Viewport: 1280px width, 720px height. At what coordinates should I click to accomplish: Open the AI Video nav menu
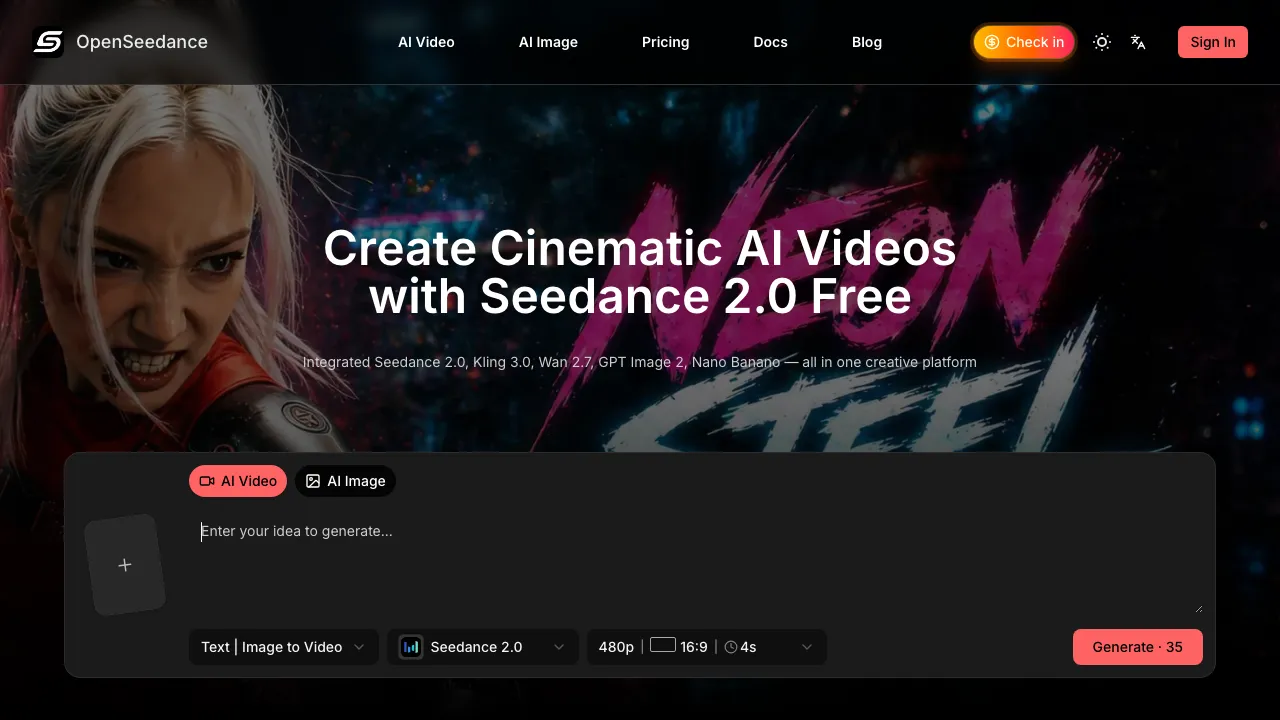[x=426, y=42]
